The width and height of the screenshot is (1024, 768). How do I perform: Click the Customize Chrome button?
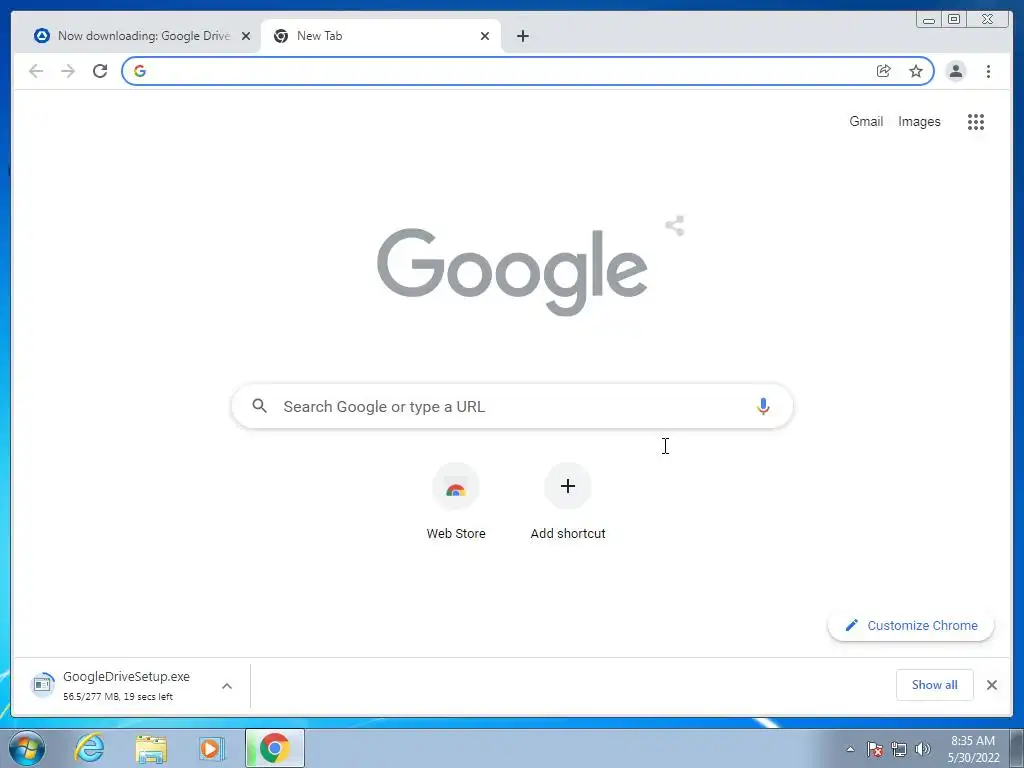pos(911,625)
